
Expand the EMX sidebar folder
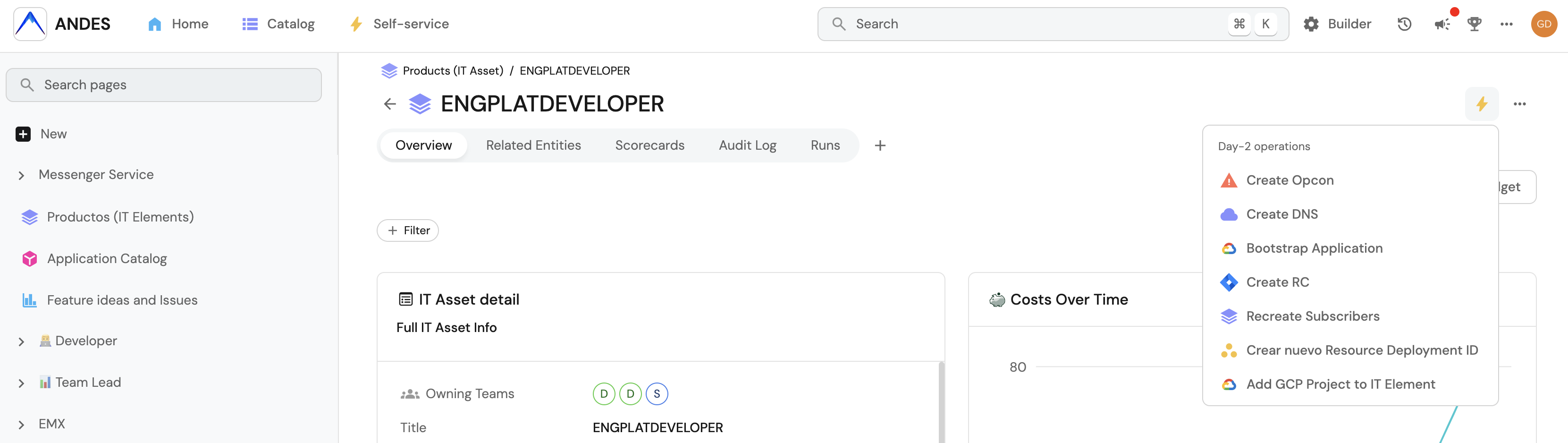coord(21,425)
